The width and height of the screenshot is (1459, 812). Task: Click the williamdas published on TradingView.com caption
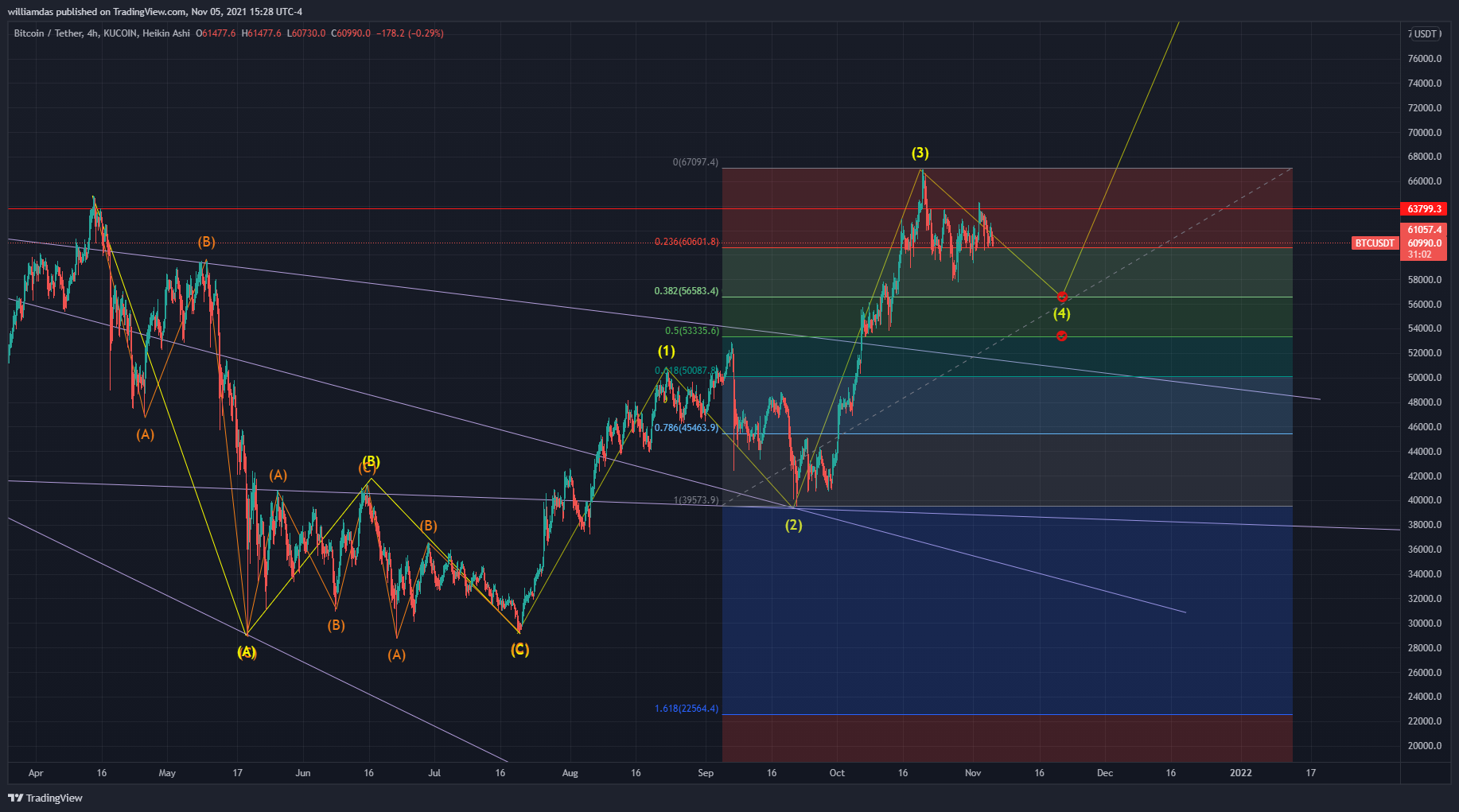[x=155, y=12]
